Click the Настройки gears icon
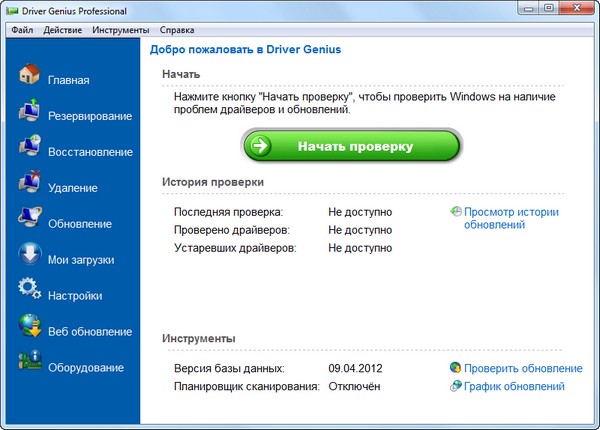Screen dimensions: 600x430 (29, 293)
